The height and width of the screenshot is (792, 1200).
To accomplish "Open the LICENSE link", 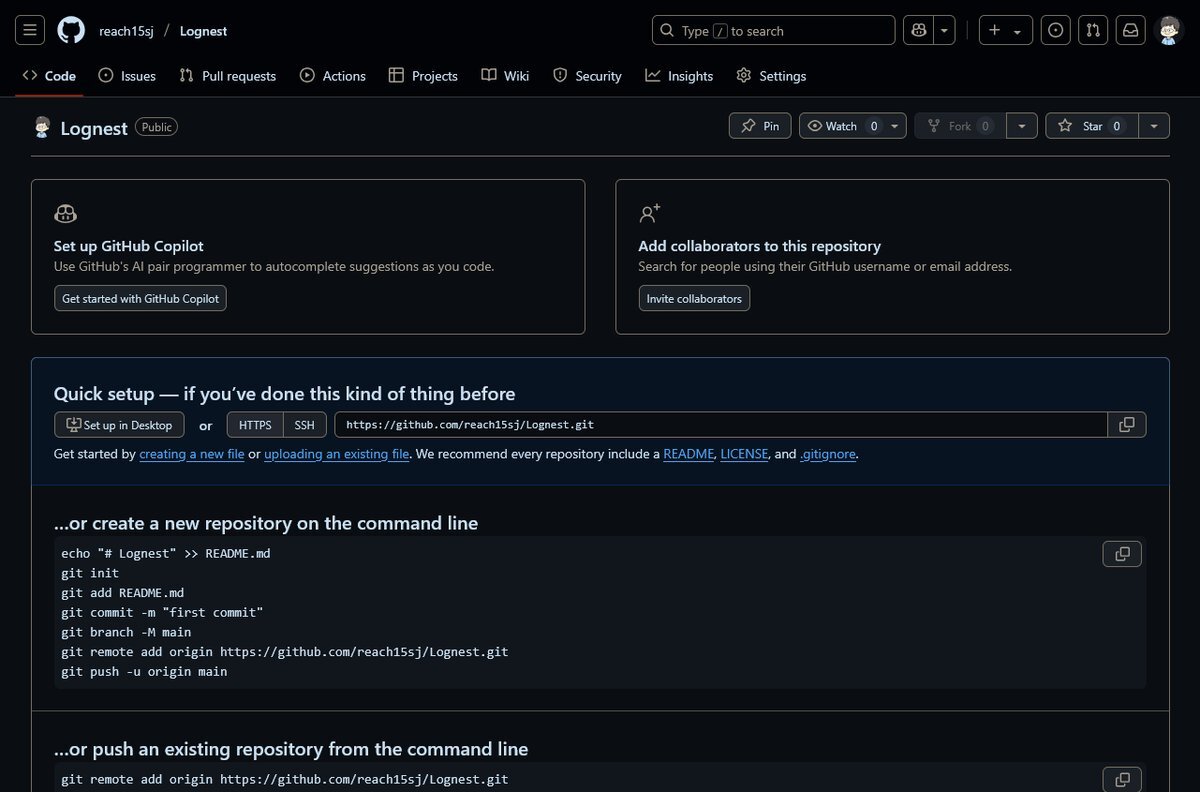I will click(x=744, y=454).
